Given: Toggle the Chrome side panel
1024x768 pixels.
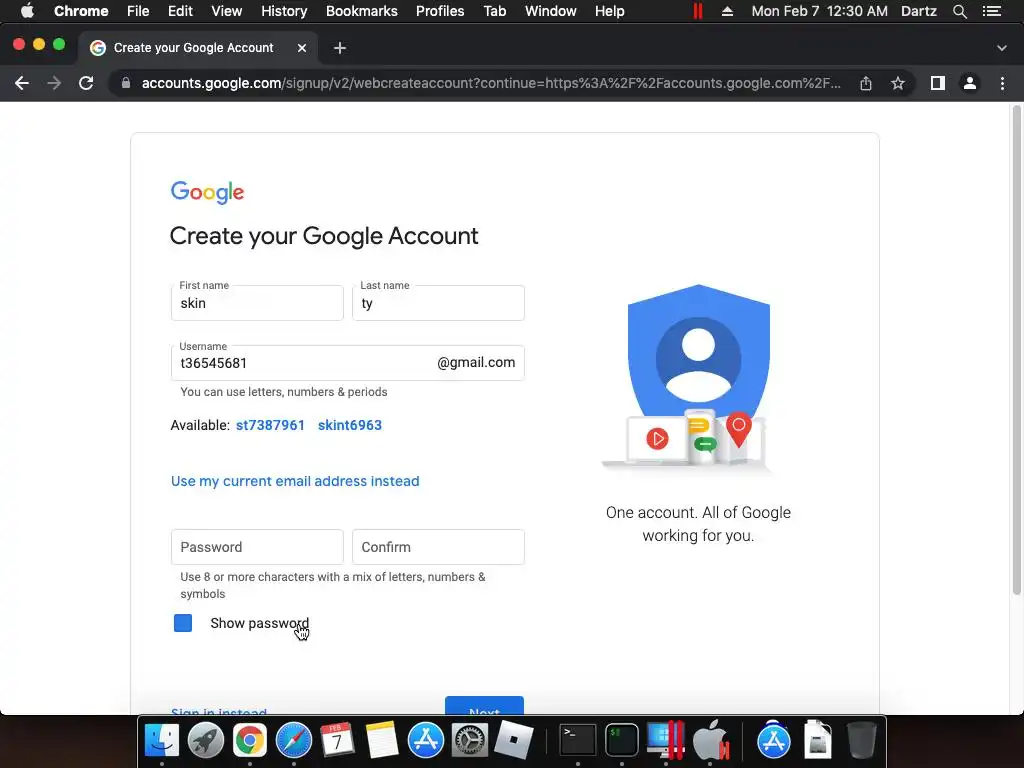Looking at the screenshot, I should point(938,83).
